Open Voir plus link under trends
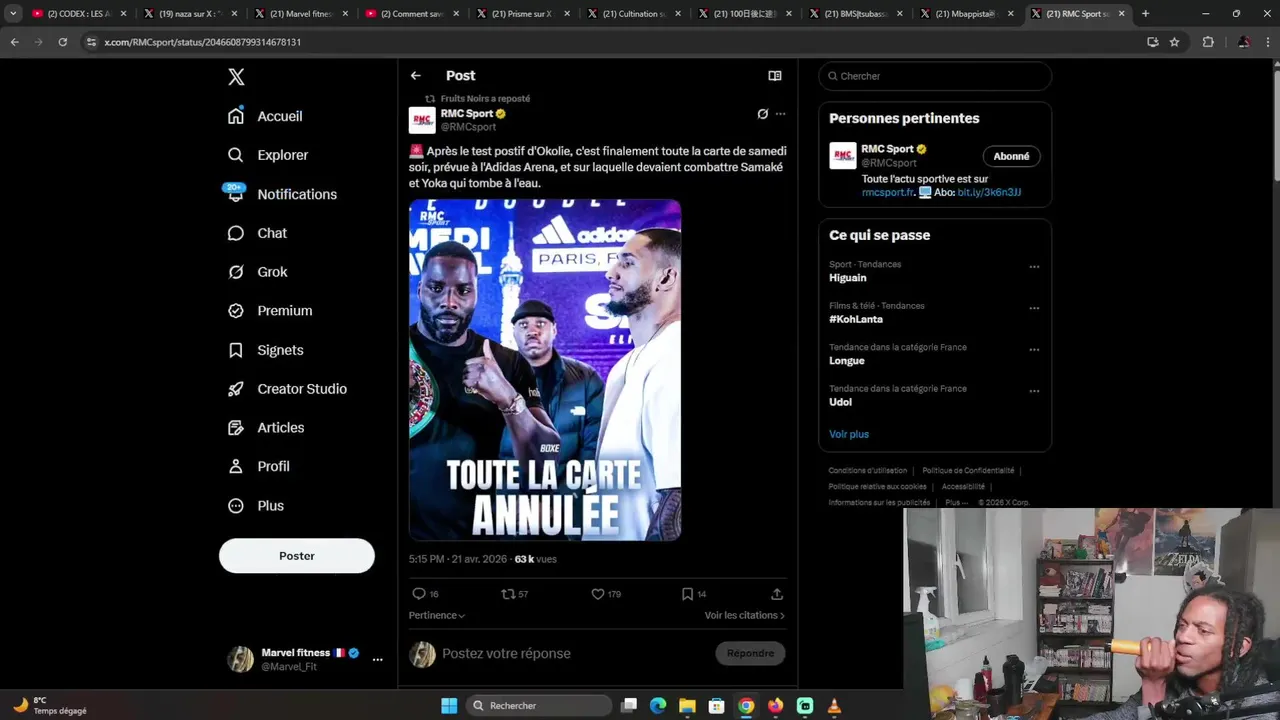The width and height of the screenshot is (1280, 720). coord(849,434)
